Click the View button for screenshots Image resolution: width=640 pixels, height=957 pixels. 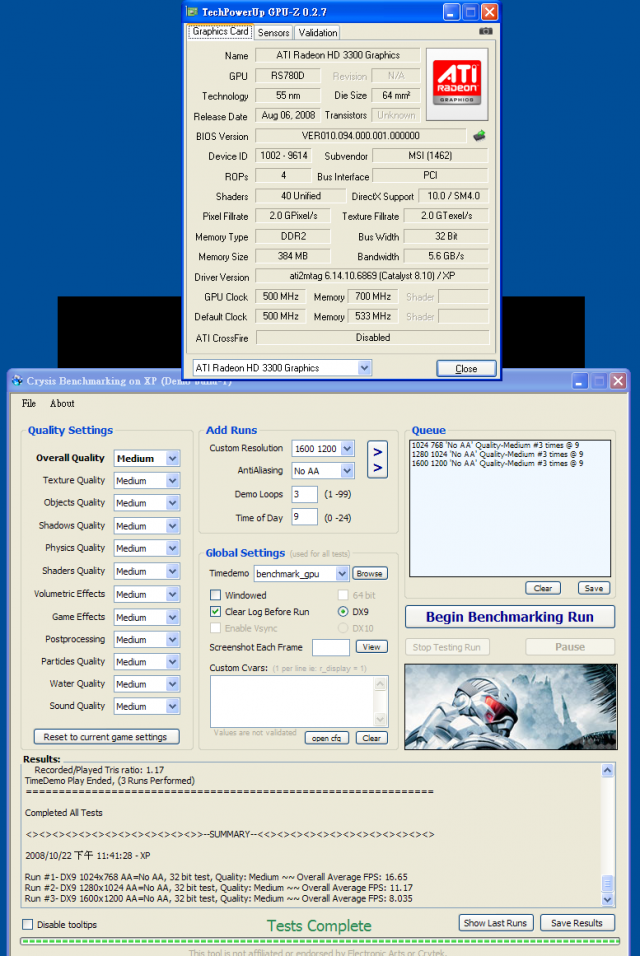click(x=372, y=647)
